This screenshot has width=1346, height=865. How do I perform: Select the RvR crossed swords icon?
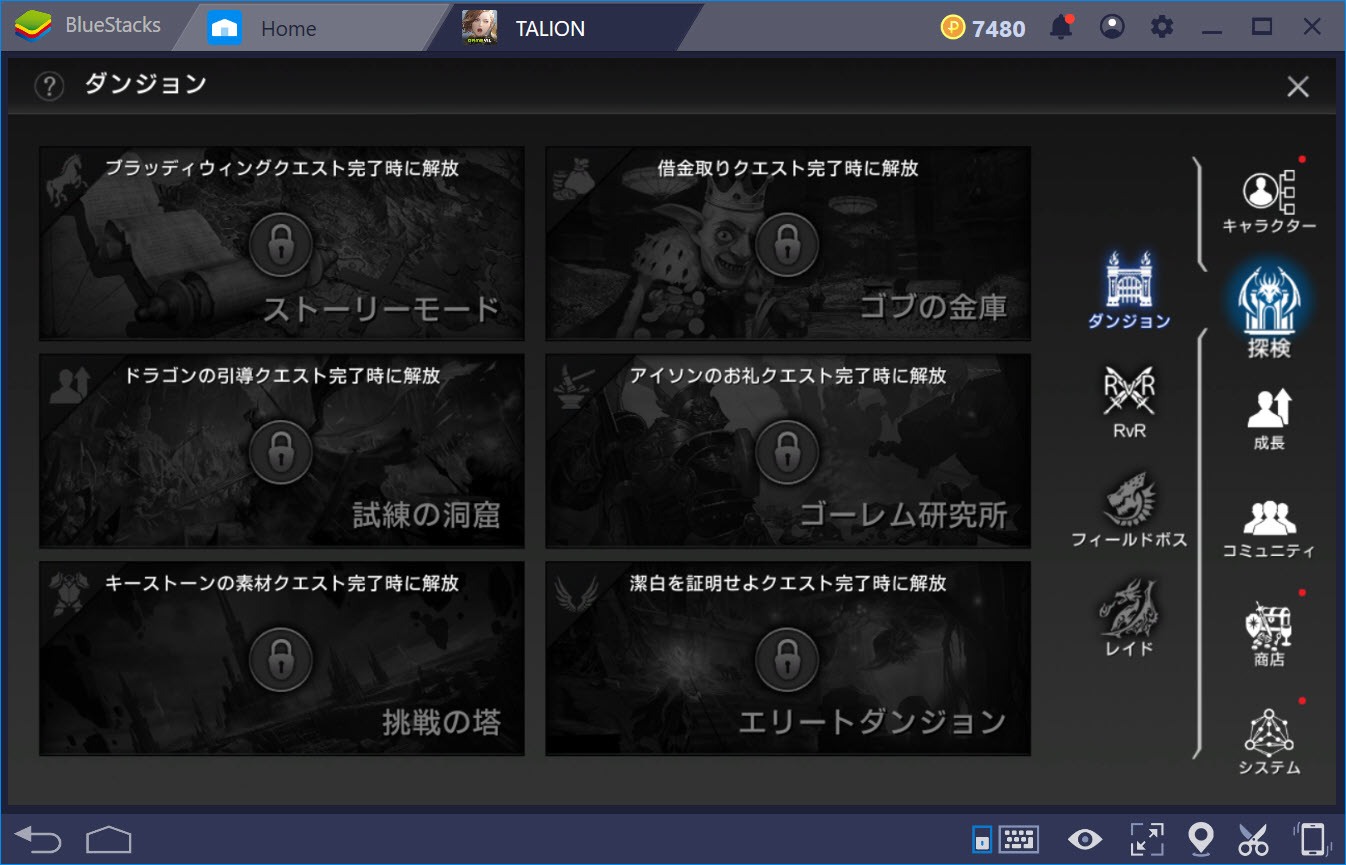click(x=1129, y=402)
